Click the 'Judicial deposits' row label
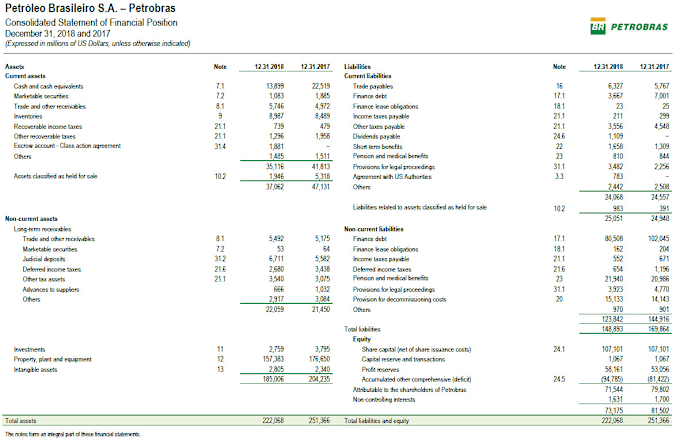This screenshot has width=680, height=441. click(44, 259)
